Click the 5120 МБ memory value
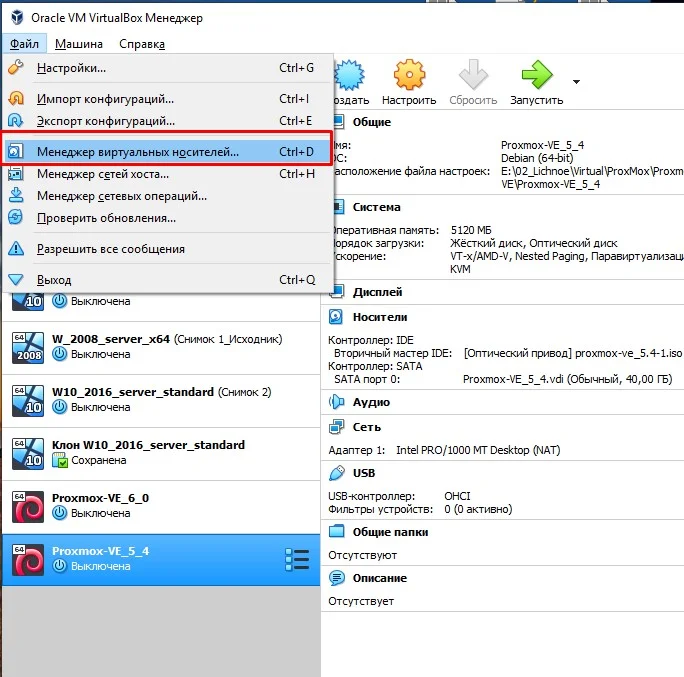 click(x=471, y=230)
